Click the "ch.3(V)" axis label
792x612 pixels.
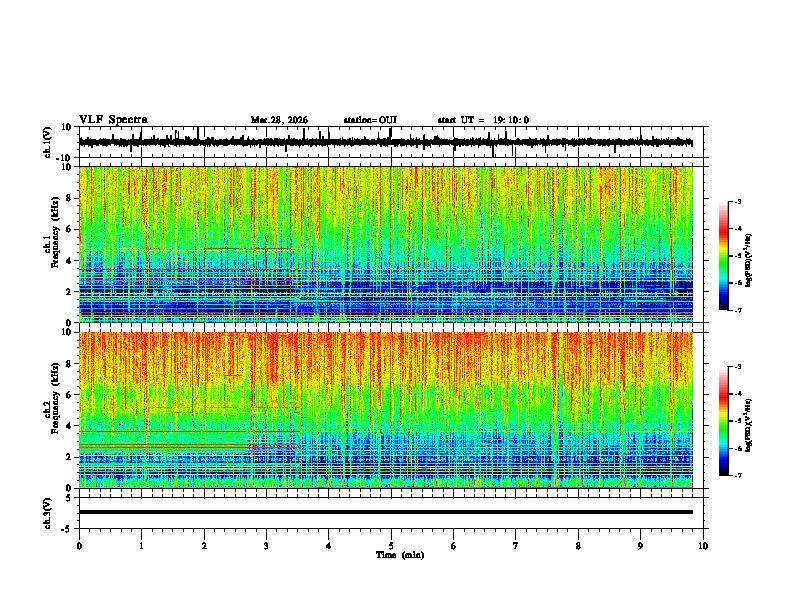tap(48, 513)
